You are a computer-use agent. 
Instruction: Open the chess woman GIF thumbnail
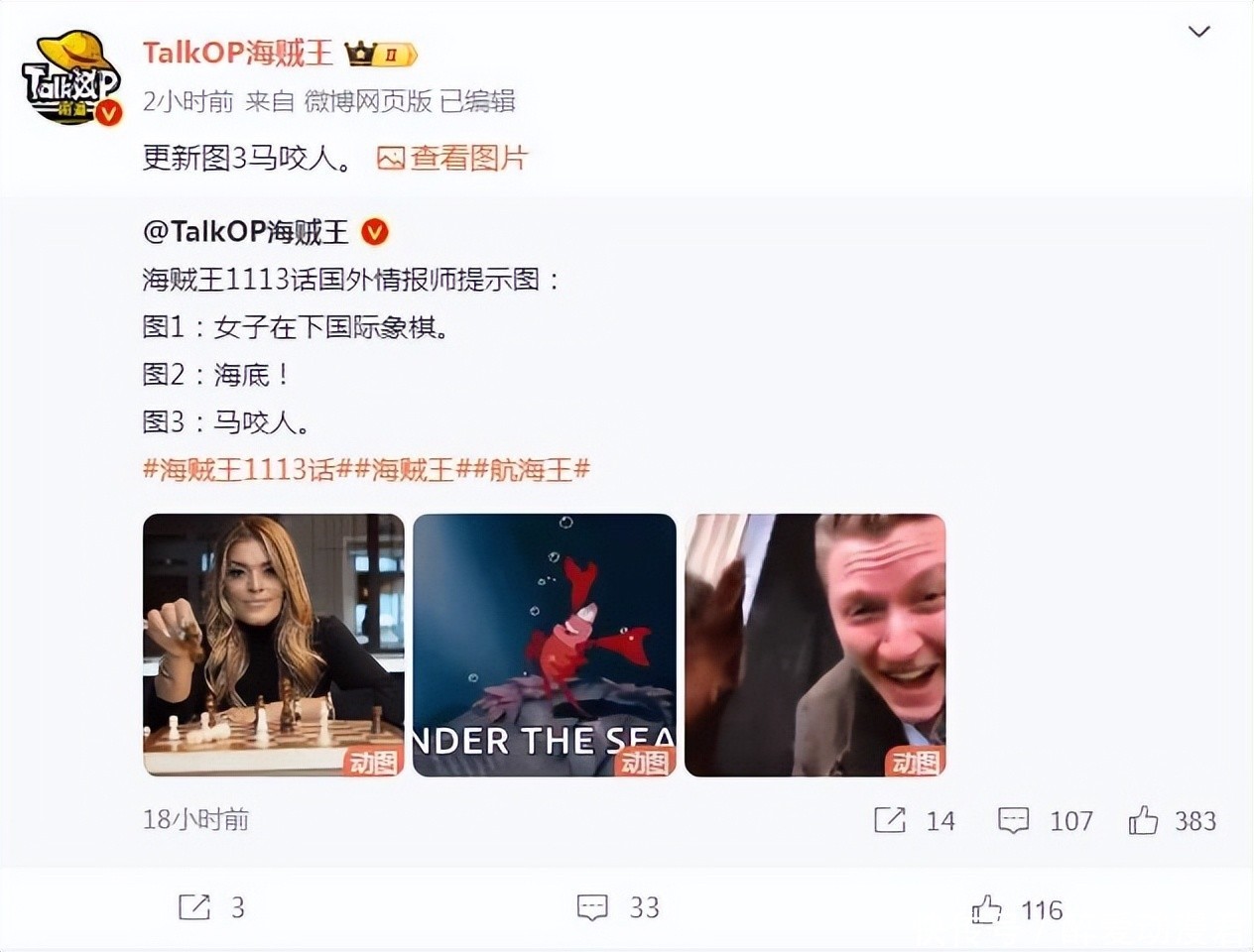(274, 645)
